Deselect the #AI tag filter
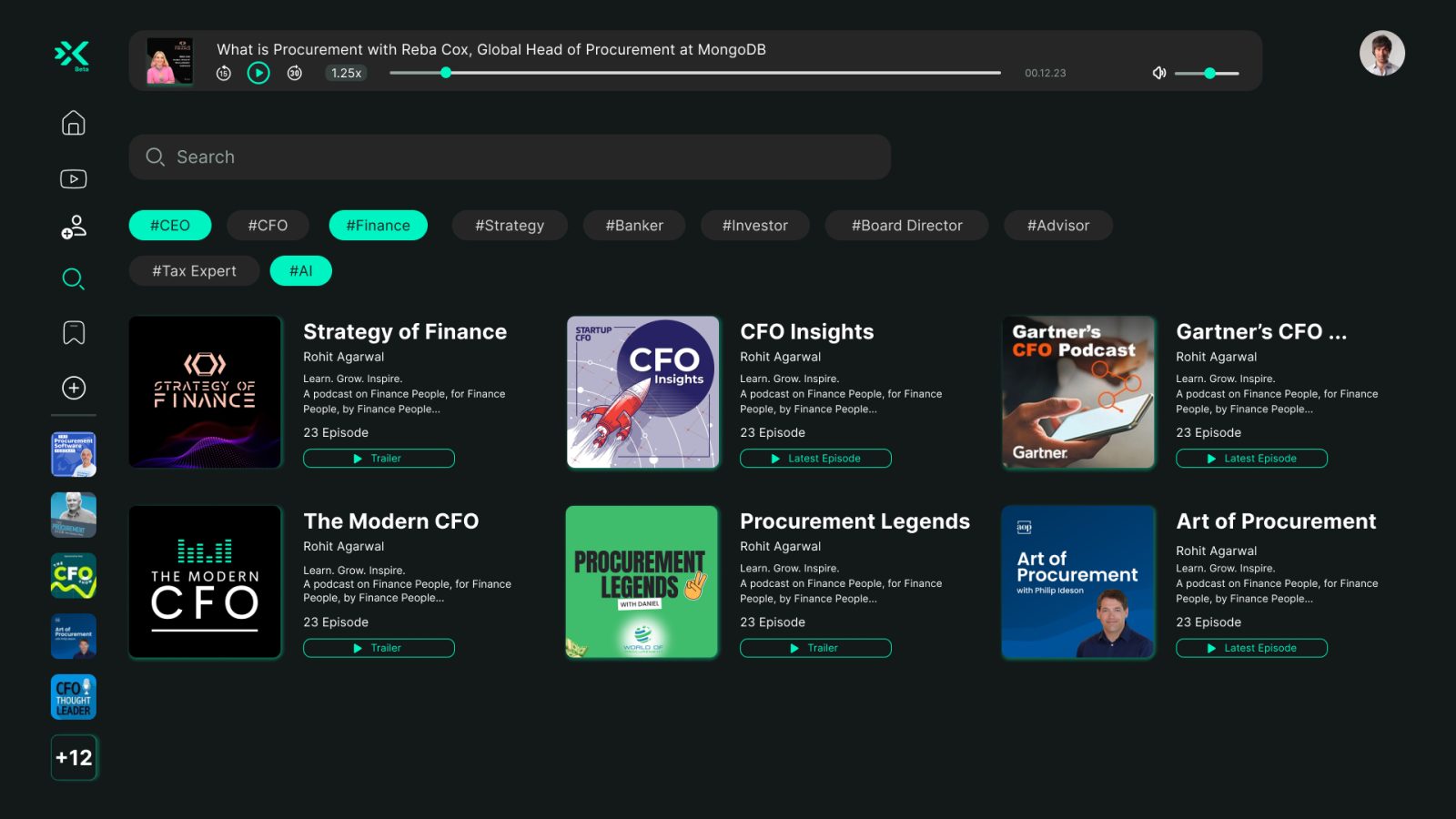This screenshot has height=819, width=1456. pyautogui.click(x=301, y=271)
